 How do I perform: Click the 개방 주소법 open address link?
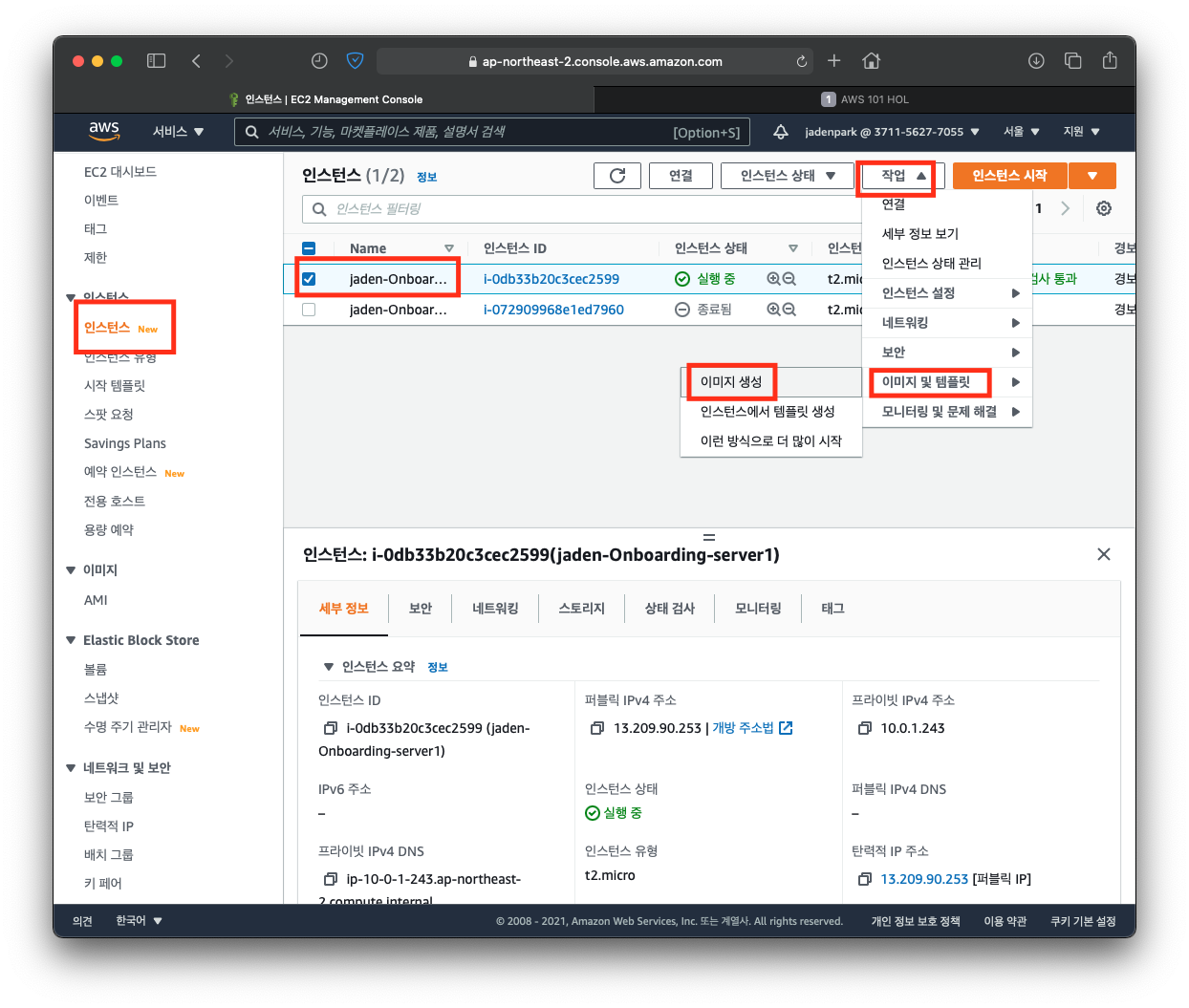click(x=743, y=728)
